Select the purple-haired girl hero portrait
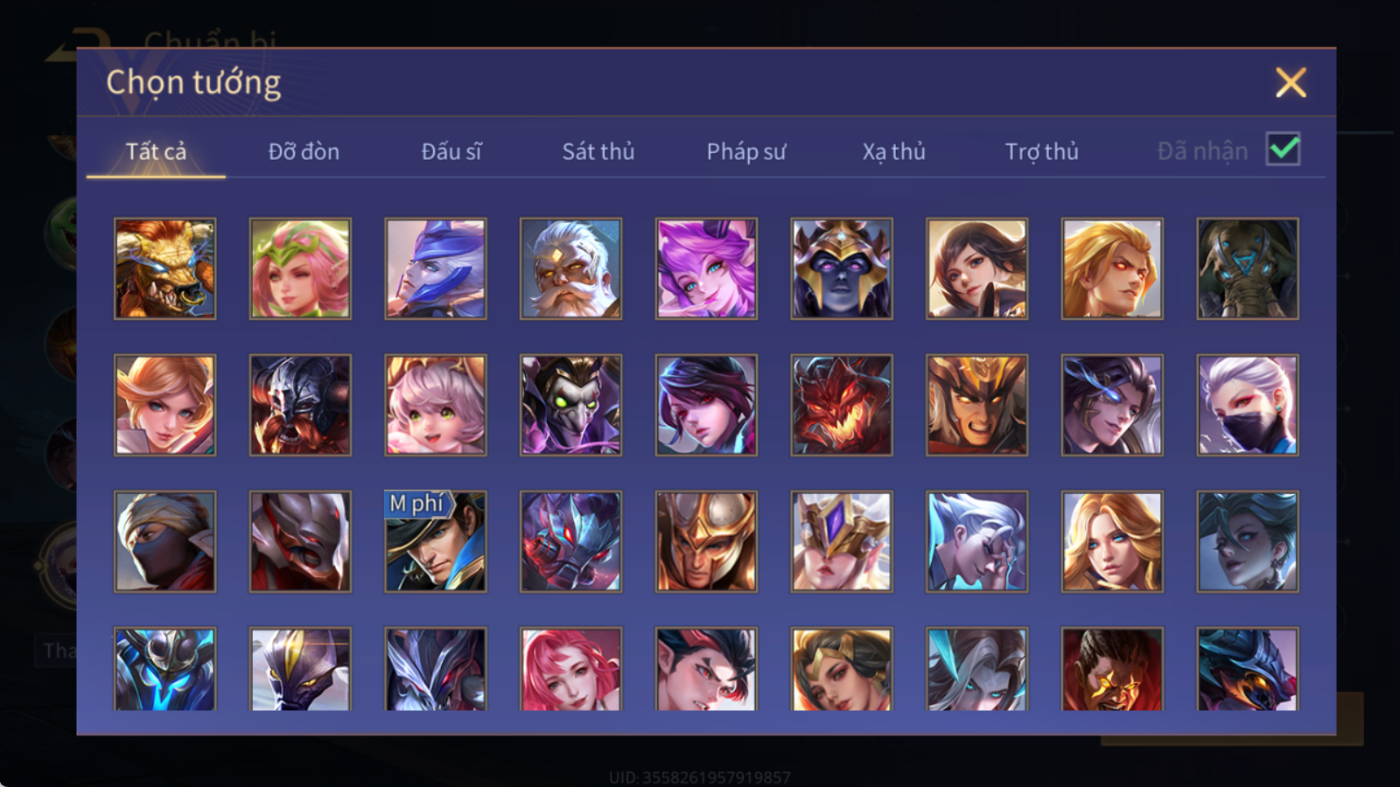This screenshot has height=787, width=1400. point(706,269)
